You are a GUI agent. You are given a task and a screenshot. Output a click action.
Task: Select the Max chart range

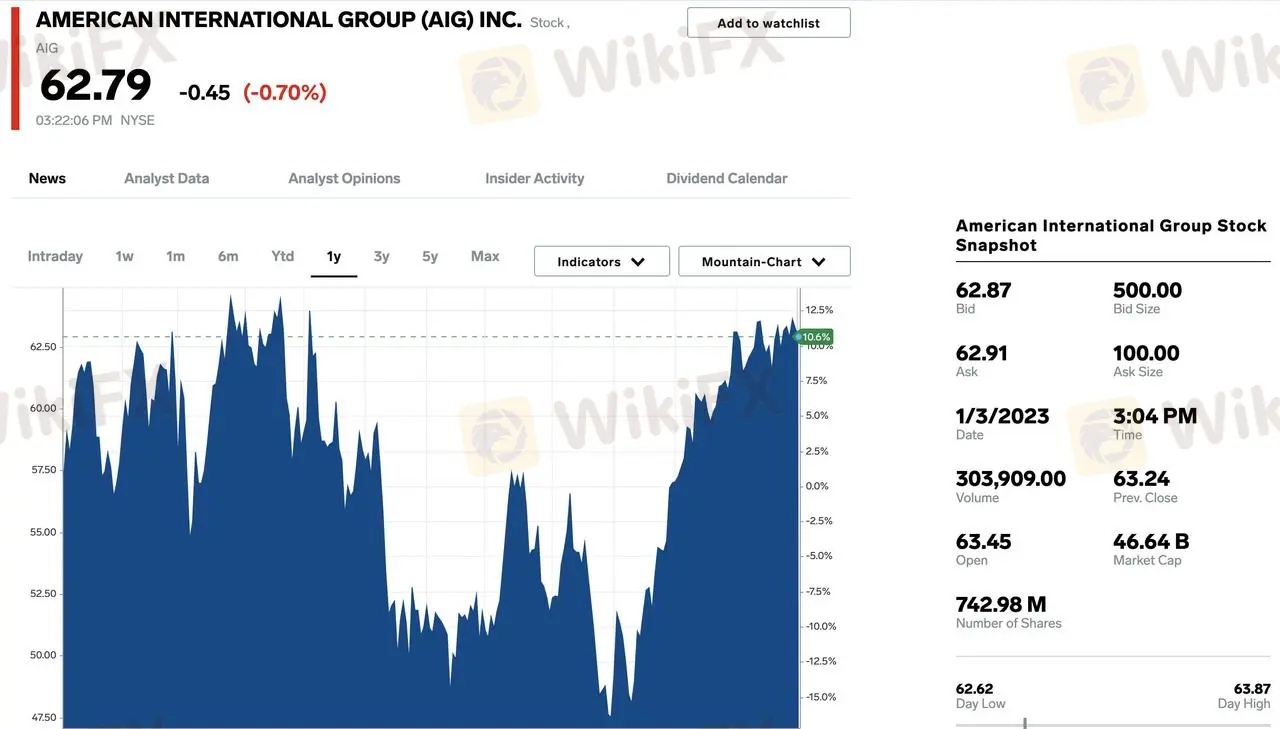(x=485, y=256)
